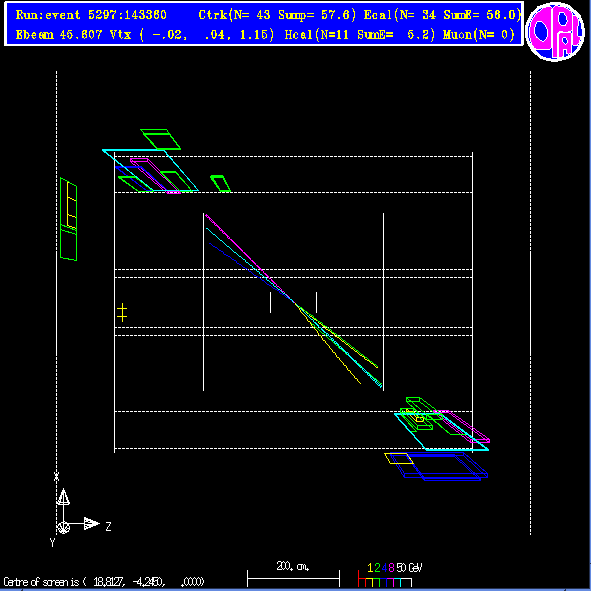Click the Z axis arrow
591x591 pixels.
click(x=91, y=524)
